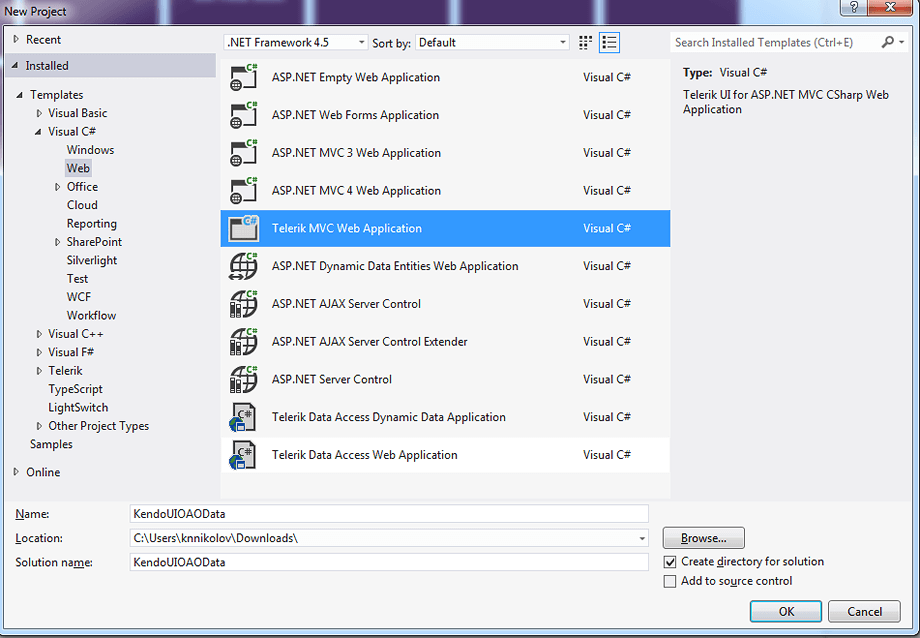Viewport: 920px width, 638px height.
Task: Switch to small icons view
Action: 585,42
